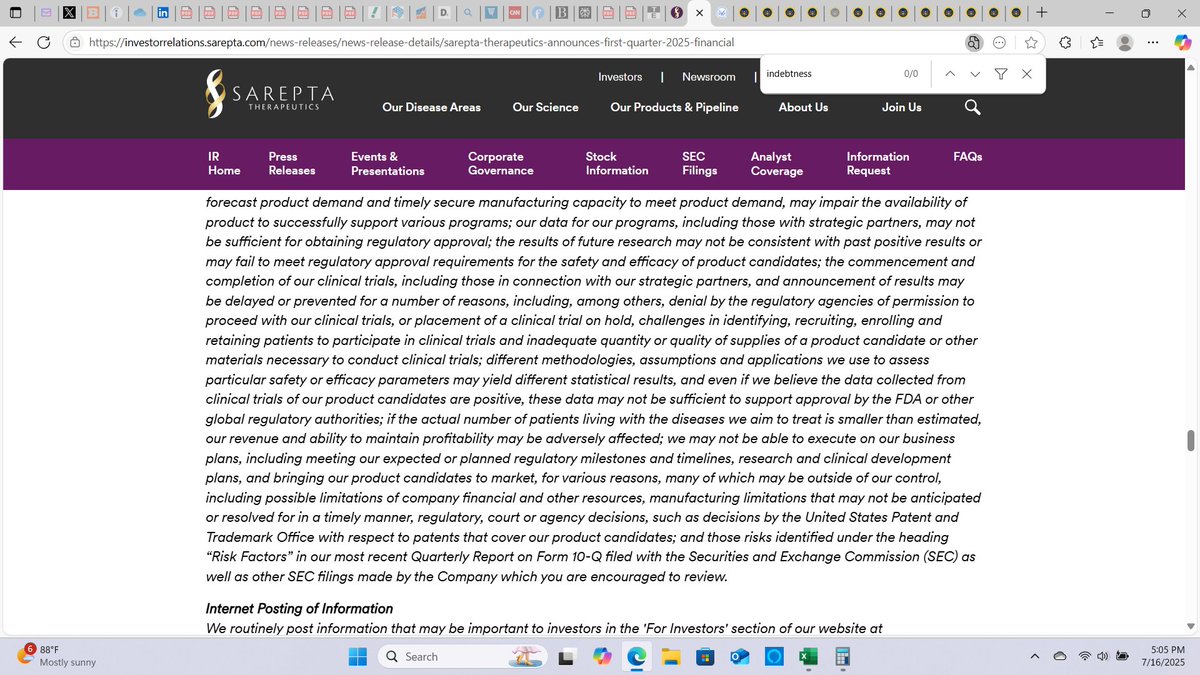This screenshot has width=1200, height=675.
Task: Open the Wi-Fi network tray icon
Action: (x=1085, y=656)
